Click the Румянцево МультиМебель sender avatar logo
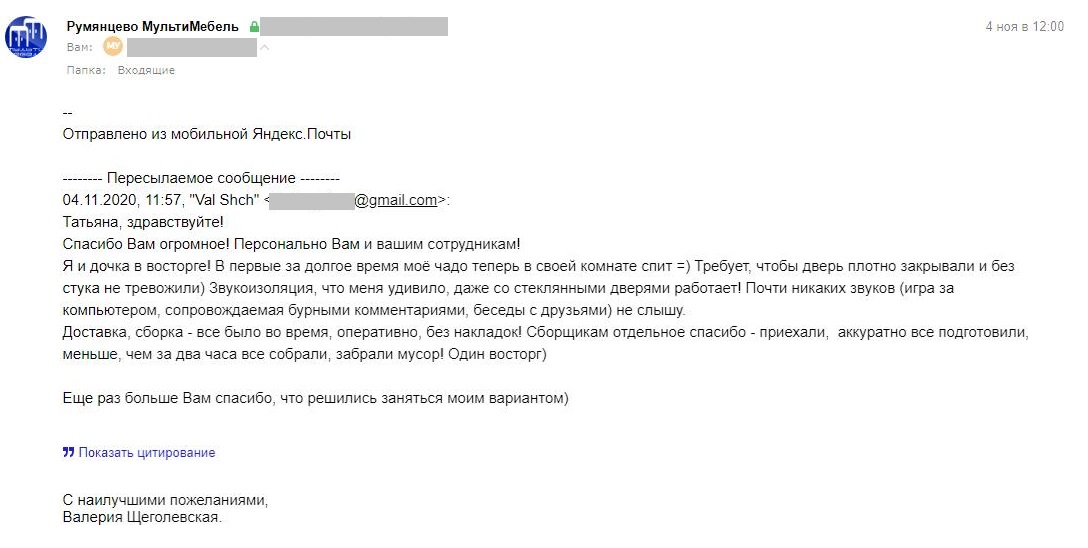 [26, 37]
